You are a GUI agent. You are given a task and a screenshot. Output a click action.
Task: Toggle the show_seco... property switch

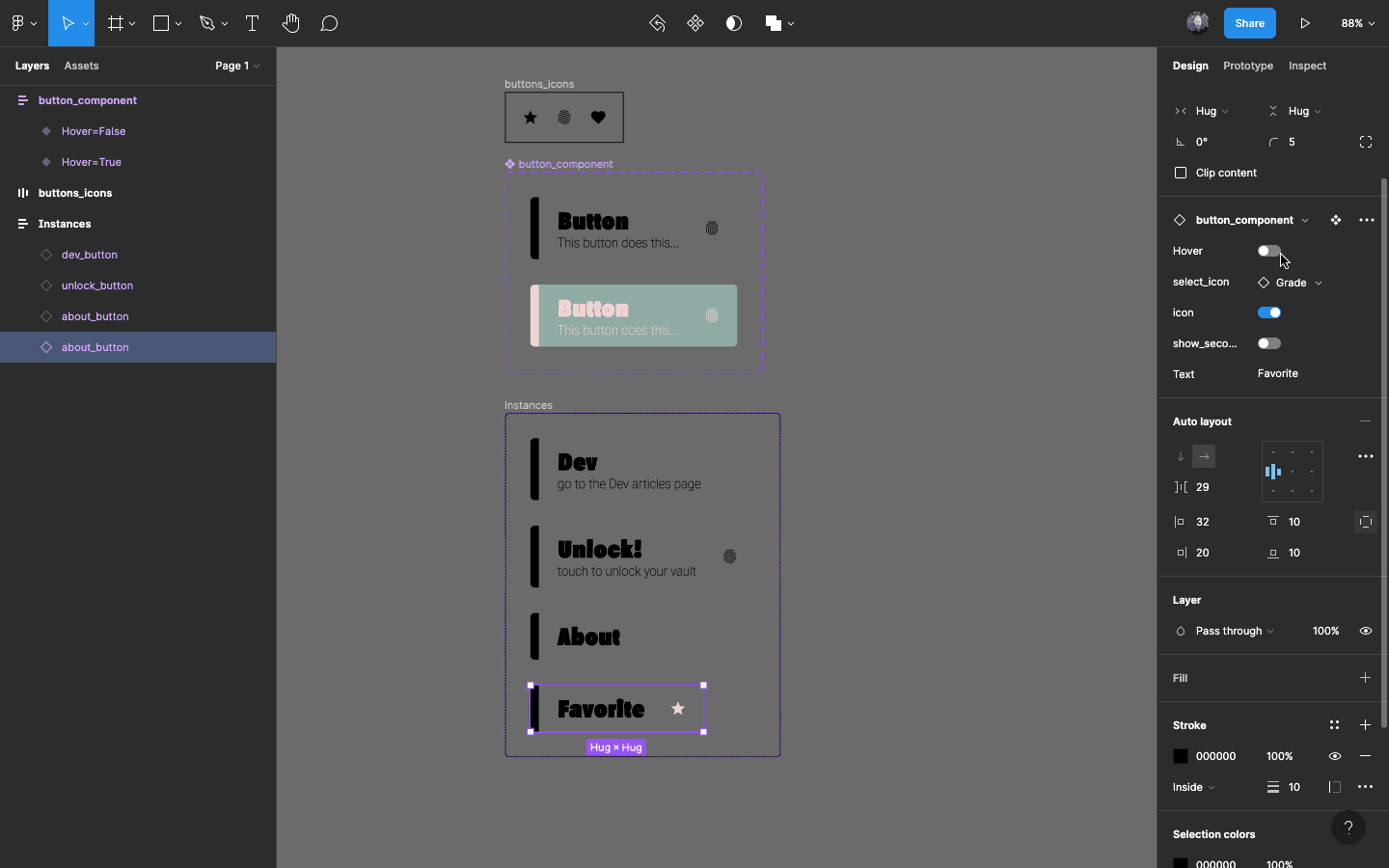[1269, 343]
